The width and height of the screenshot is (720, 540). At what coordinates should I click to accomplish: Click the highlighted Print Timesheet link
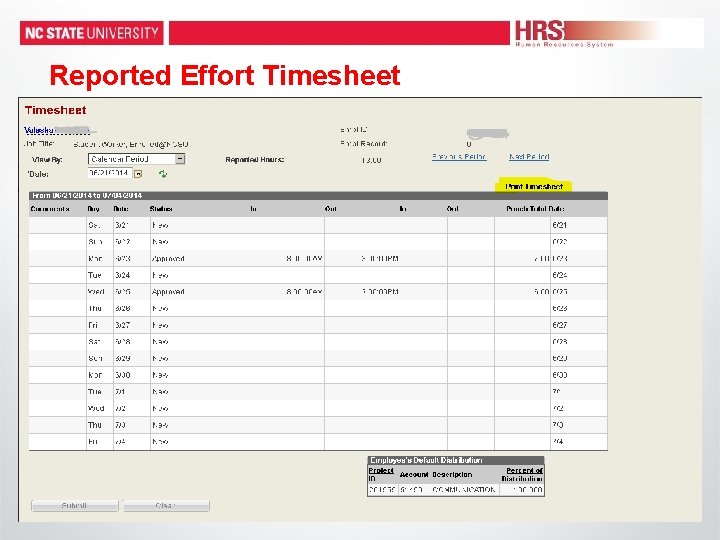pos(534,186)
